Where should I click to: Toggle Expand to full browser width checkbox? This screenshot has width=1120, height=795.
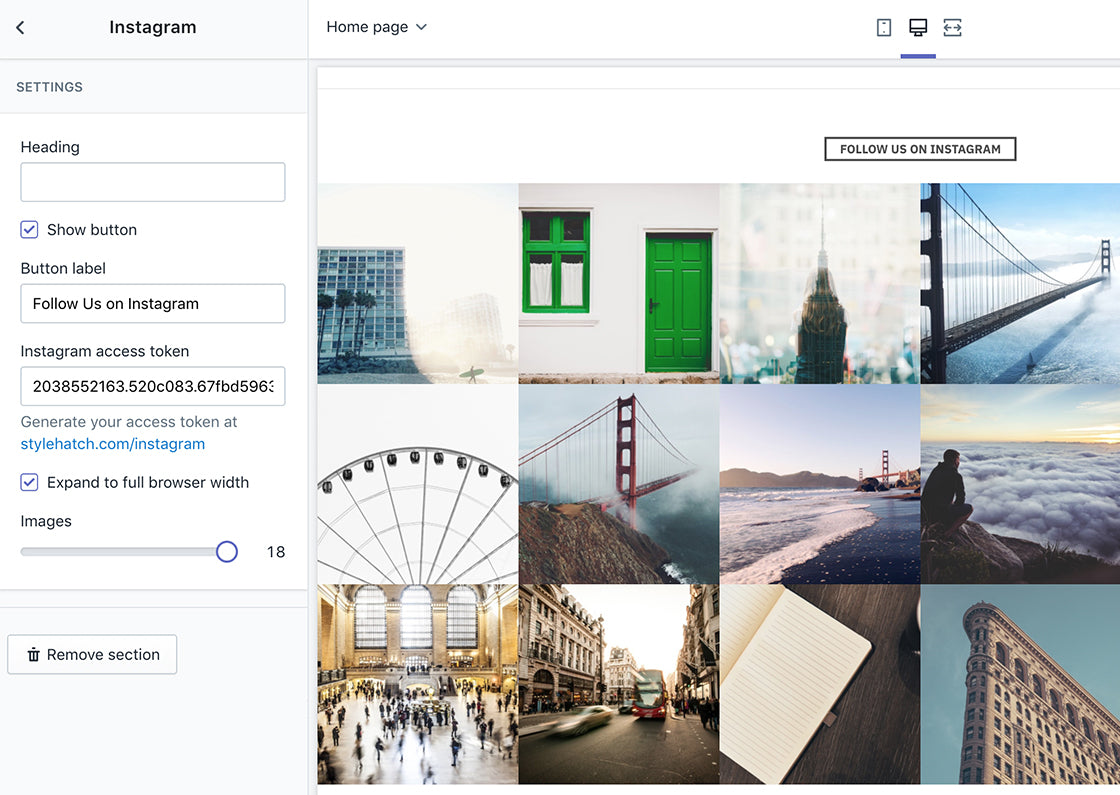point(29,483)
